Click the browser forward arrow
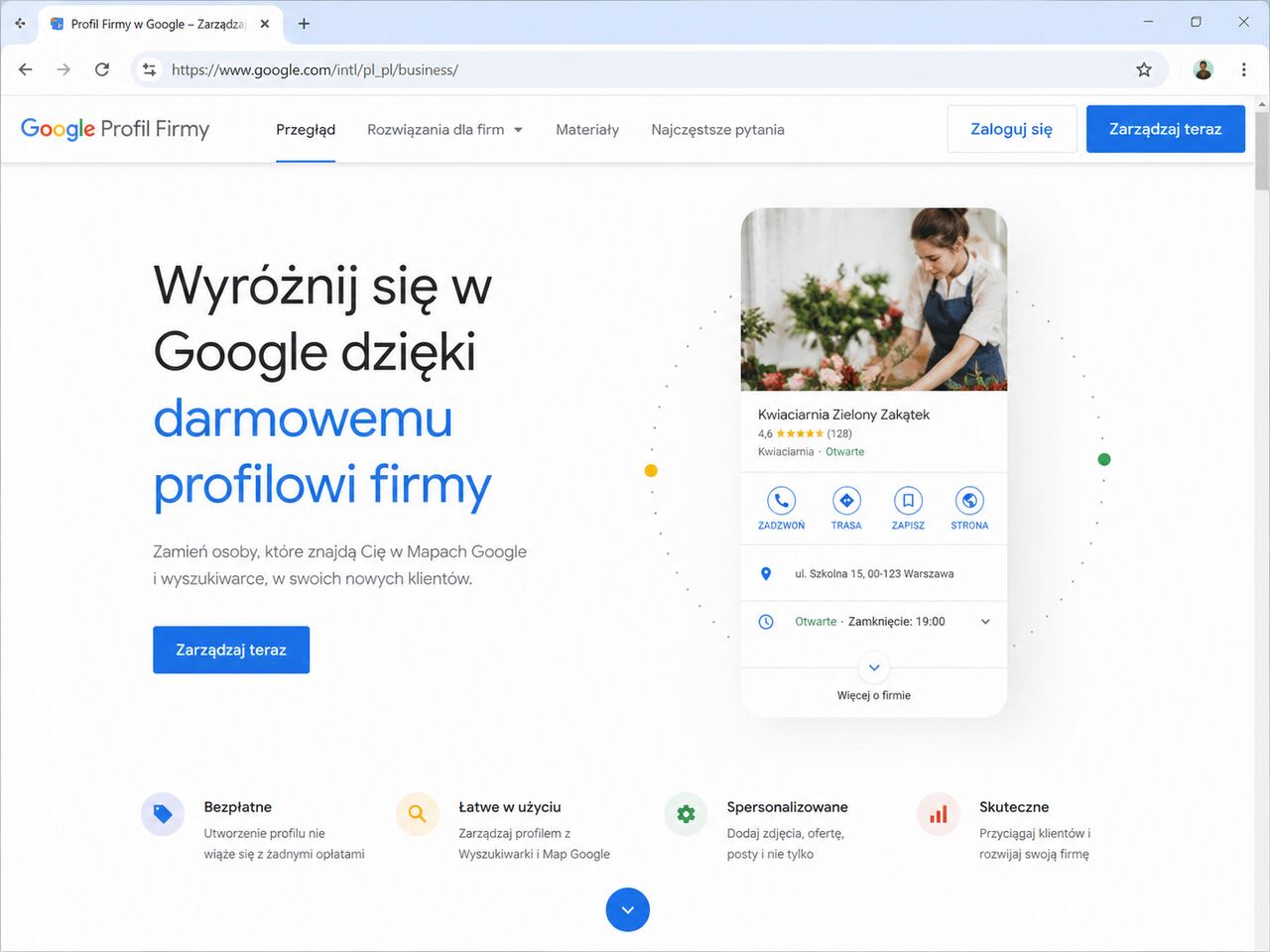 click(63, 69)
